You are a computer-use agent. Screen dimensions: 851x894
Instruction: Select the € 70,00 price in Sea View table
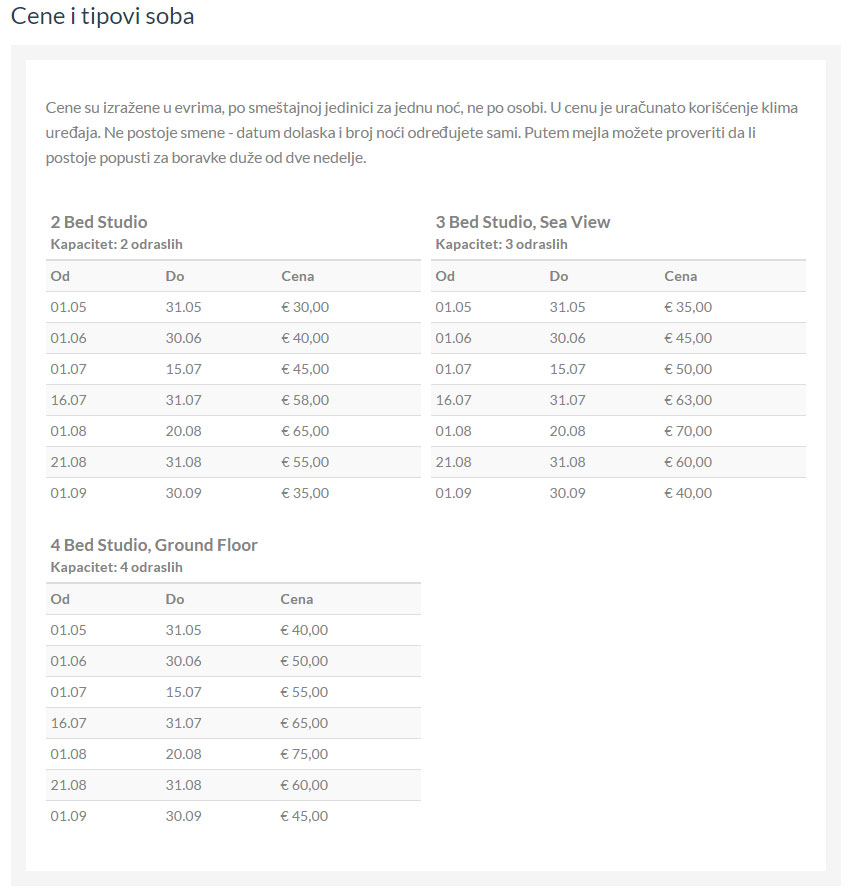coord(688,431)
